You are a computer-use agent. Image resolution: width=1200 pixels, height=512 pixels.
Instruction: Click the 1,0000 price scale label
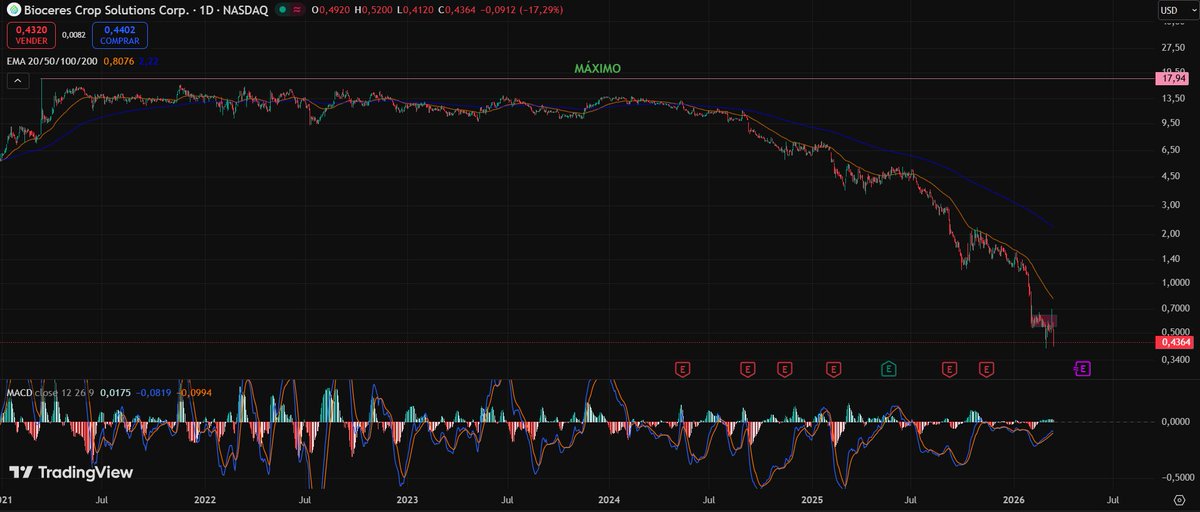[x=1173, y=282]
